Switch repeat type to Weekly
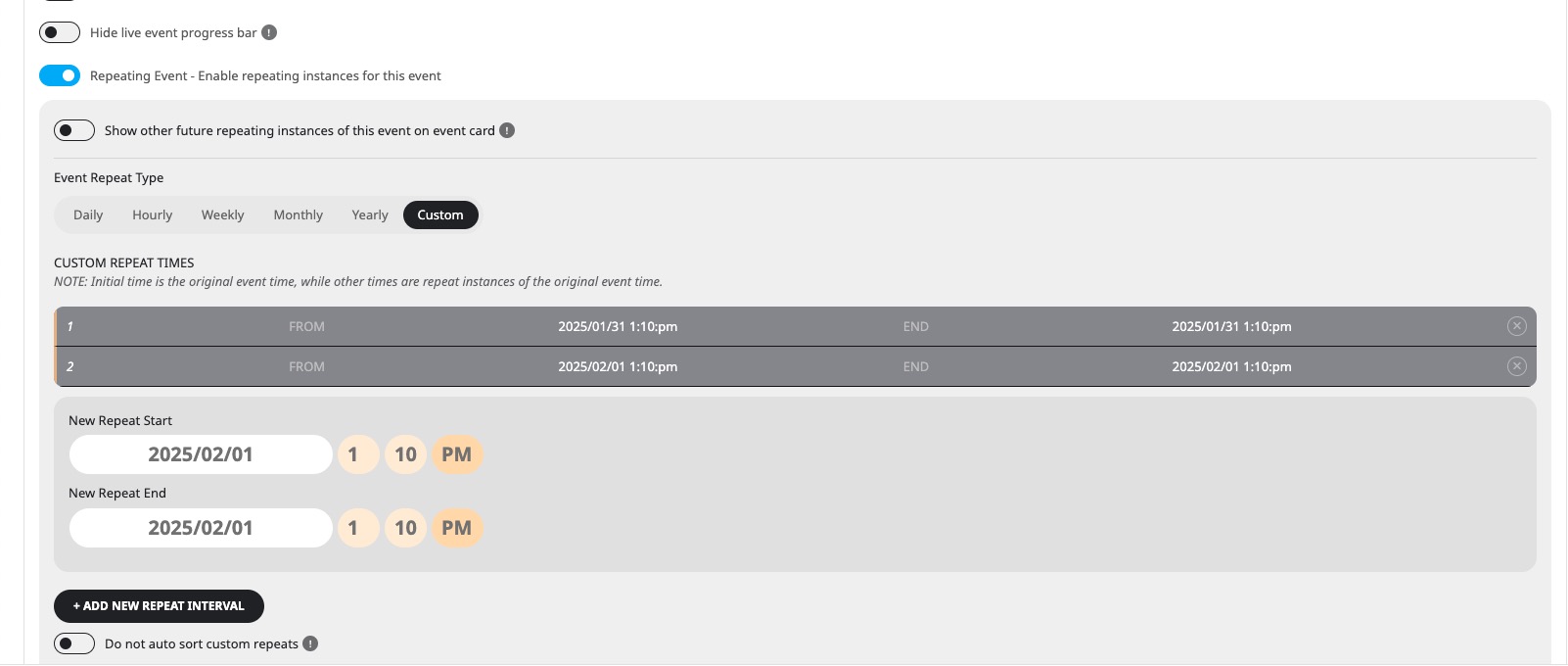Image resolution: width=1568 pixels, height=666 pixels. pyautogui.click(x=223, y=214)
